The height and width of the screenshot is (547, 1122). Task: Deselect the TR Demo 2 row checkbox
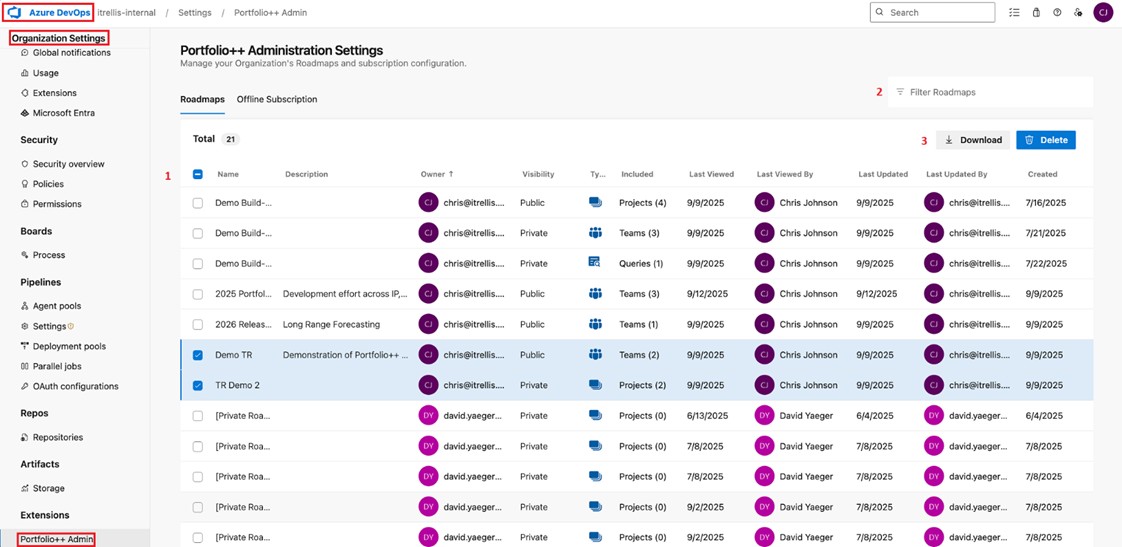tap(198, 385)
